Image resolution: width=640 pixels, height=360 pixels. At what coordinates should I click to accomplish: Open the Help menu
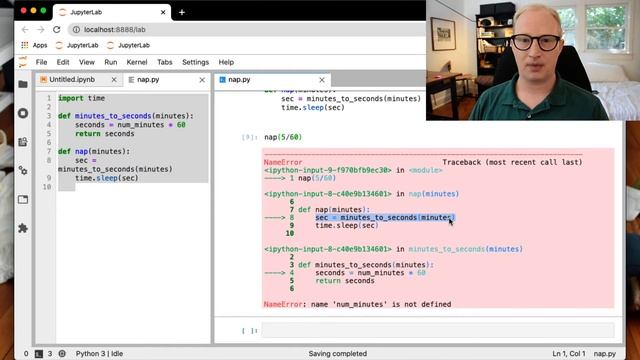(x=226, y=62)
